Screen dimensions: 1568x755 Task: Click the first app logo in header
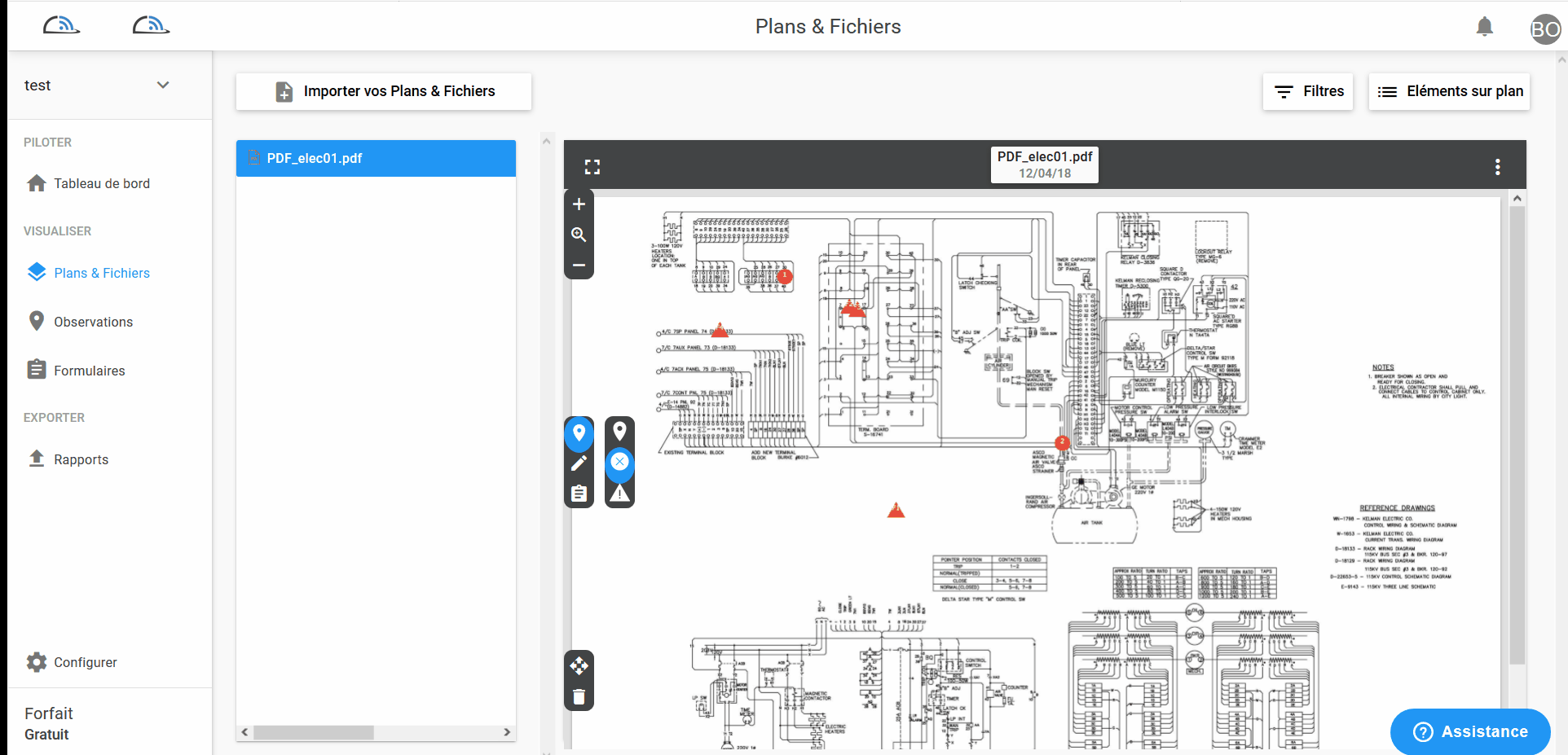tap(61, 26)
